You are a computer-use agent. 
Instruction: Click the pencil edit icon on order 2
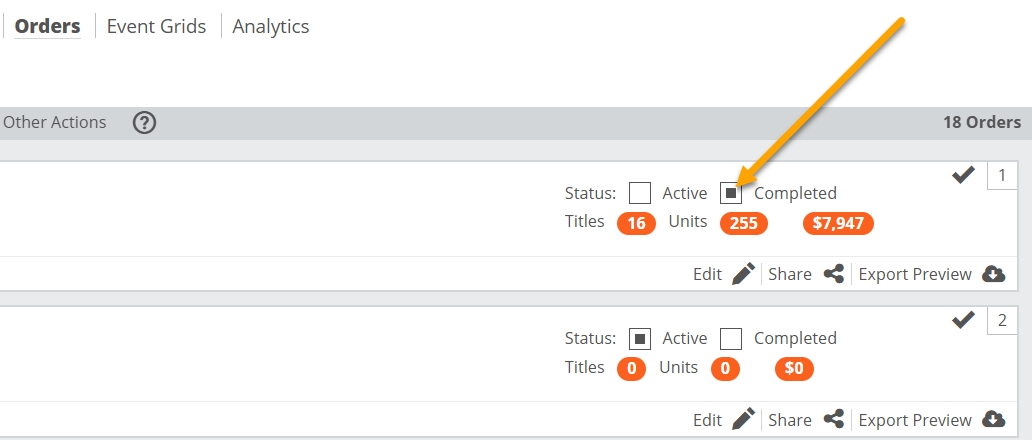click(742, 420)
